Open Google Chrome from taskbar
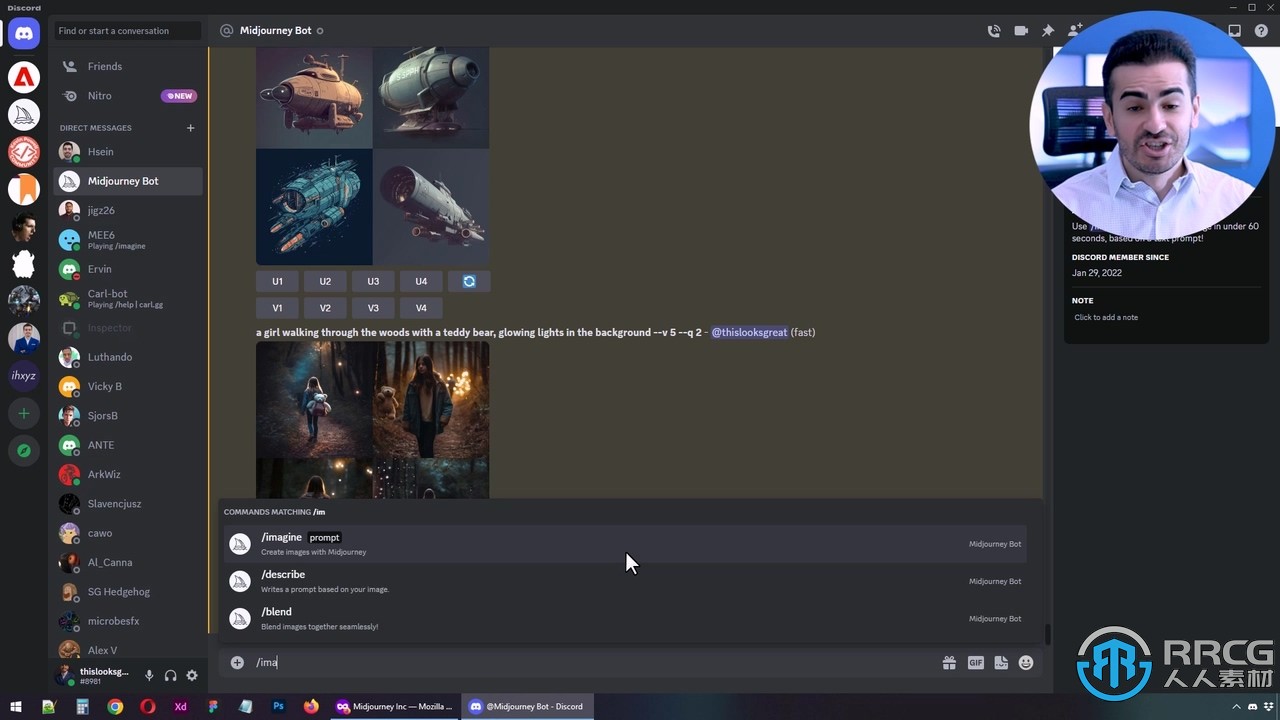 115,706
